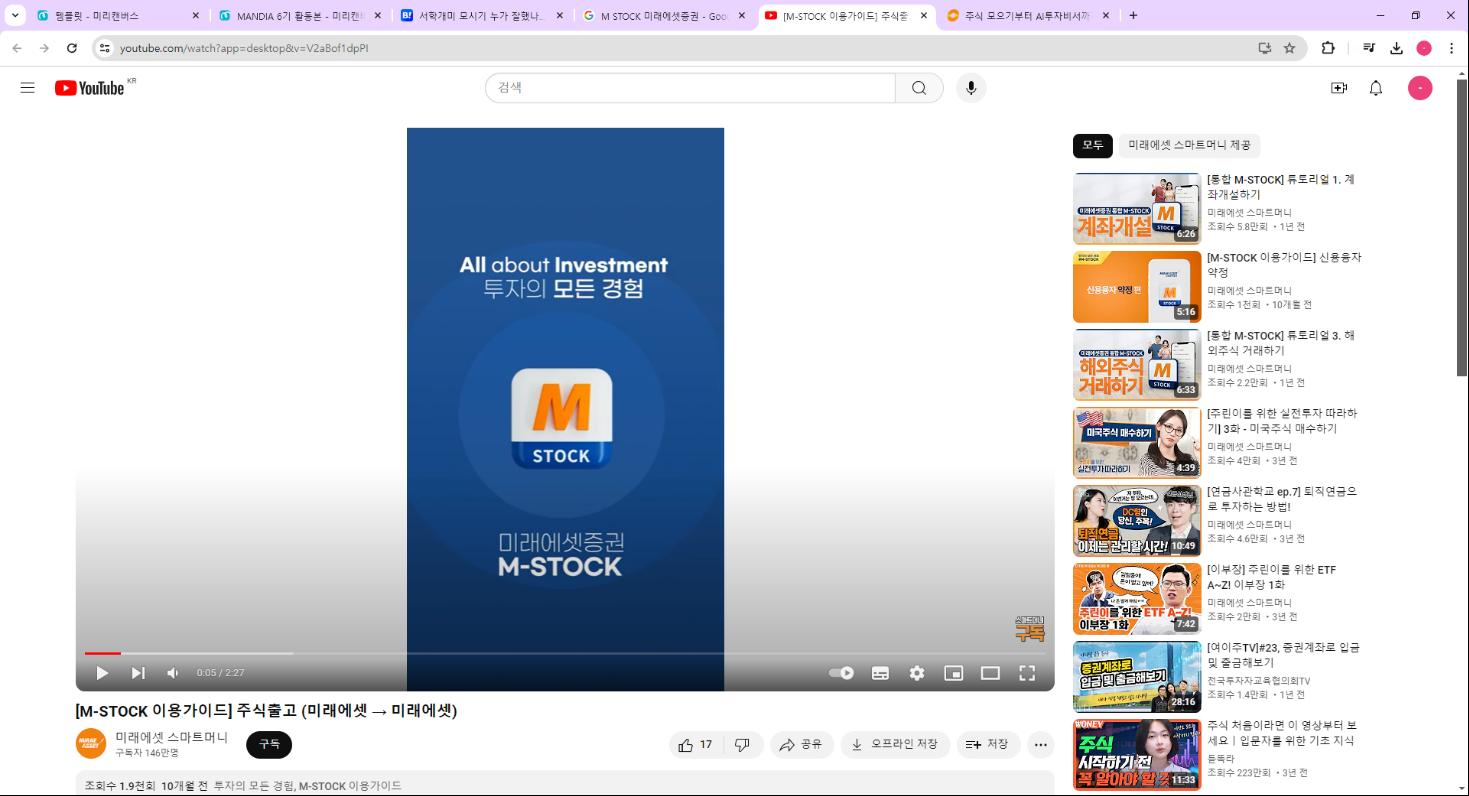Open the player settings gear

pyautogui.click(x=917, y=673)
